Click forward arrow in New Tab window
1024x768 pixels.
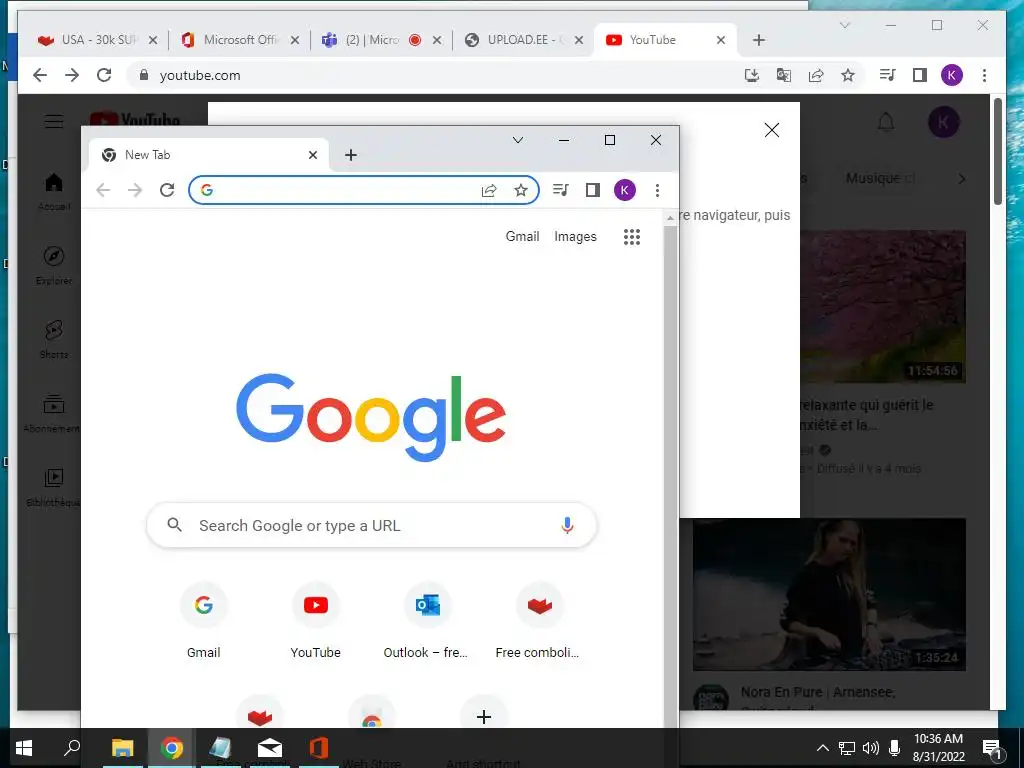click(x=135, y=190)
